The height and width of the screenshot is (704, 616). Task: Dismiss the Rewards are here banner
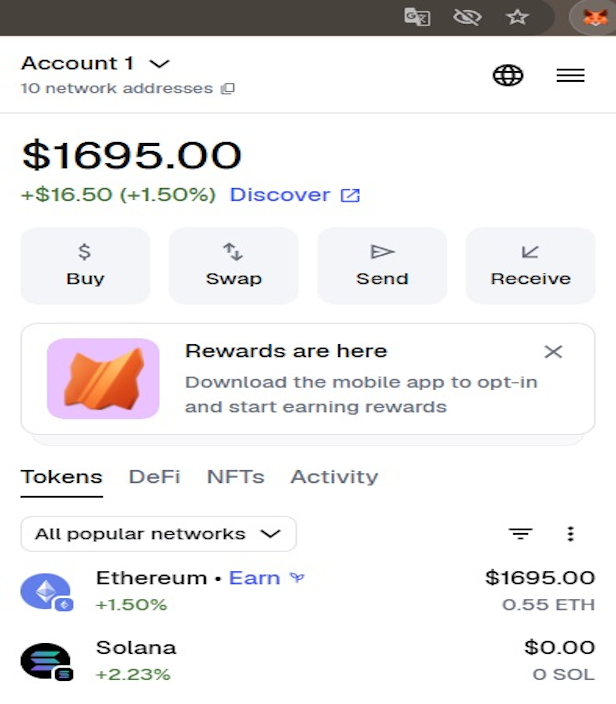pos(553,351)
